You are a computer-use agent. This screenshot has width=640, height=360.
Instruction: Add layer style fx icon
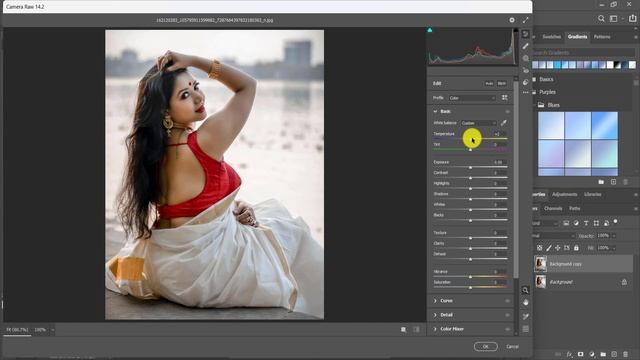(569, 354)
